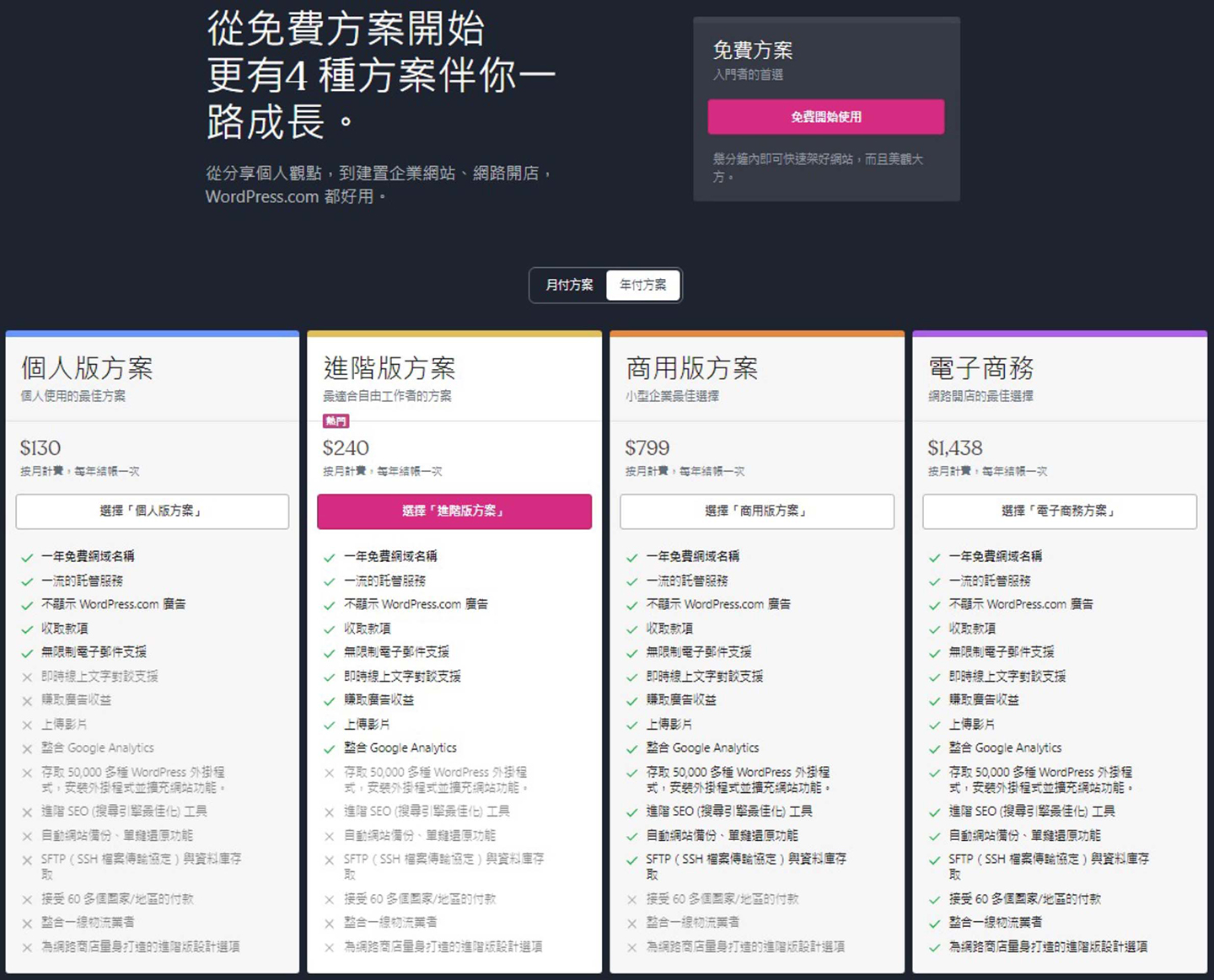Click 網路開店的最佳選擇 subtitle
The image size is (1214, 980).
[980, 396]
